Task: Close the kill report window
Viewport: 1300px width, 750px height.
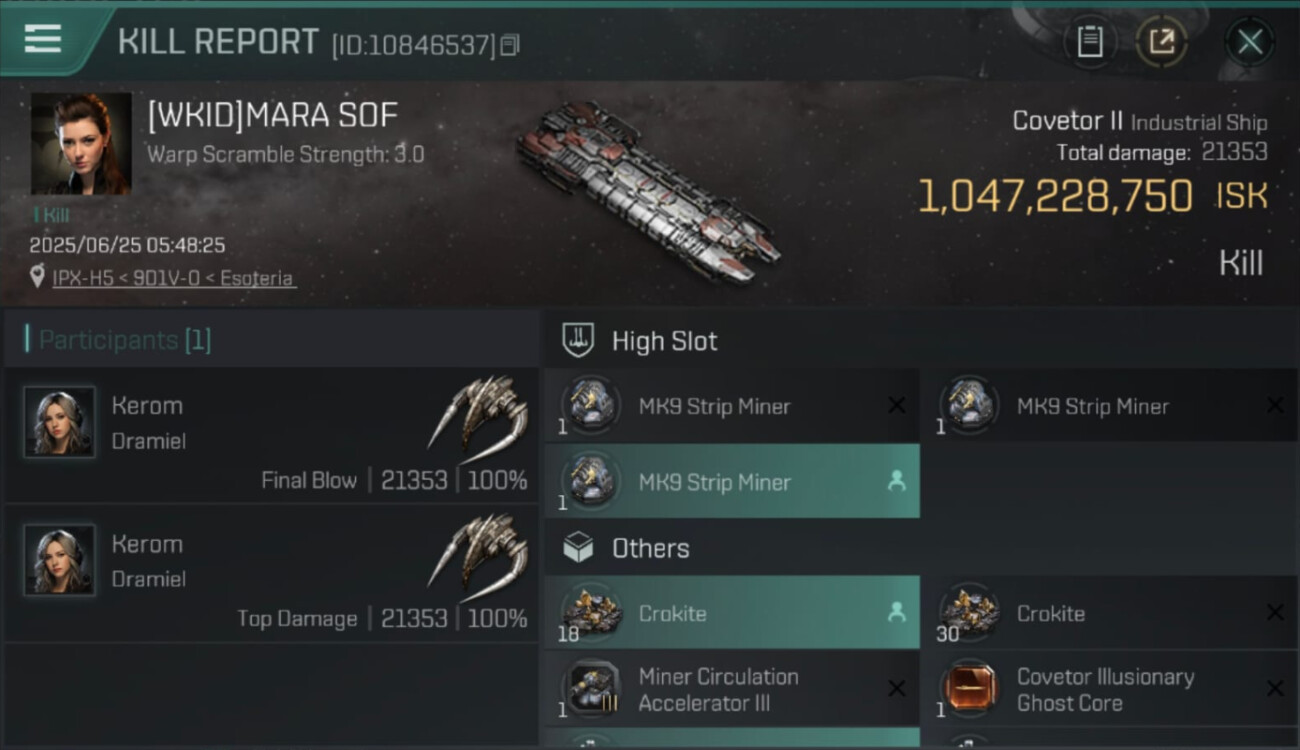Action: tap(1249, 42)
